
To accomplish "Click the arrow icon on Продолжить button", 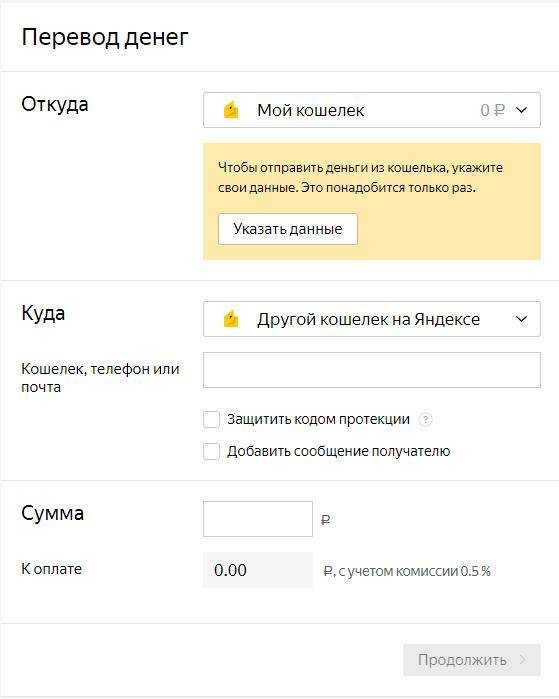I will (523, 659).
